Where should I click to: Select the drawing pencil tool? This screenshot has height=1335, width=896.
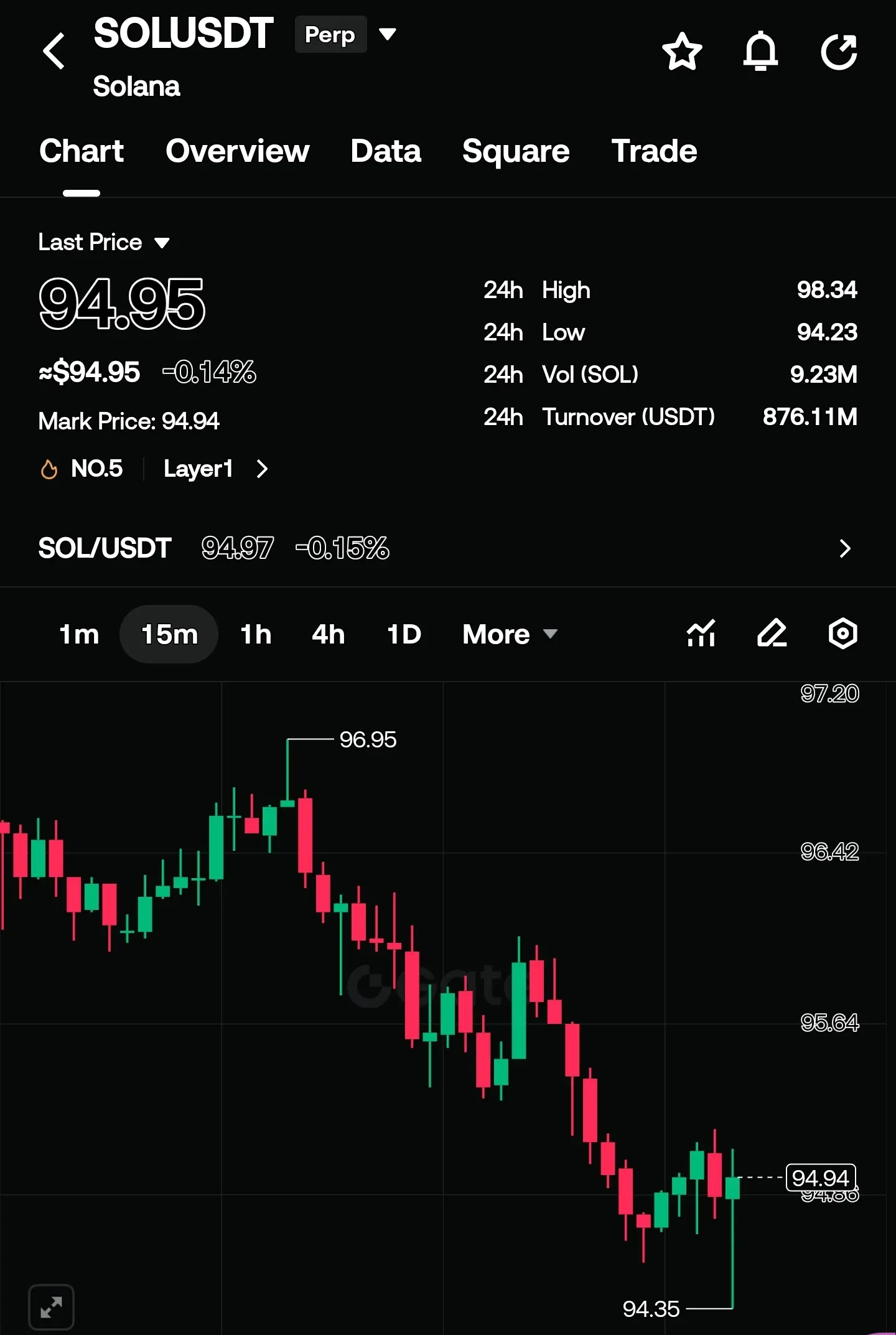click(772, 634)
